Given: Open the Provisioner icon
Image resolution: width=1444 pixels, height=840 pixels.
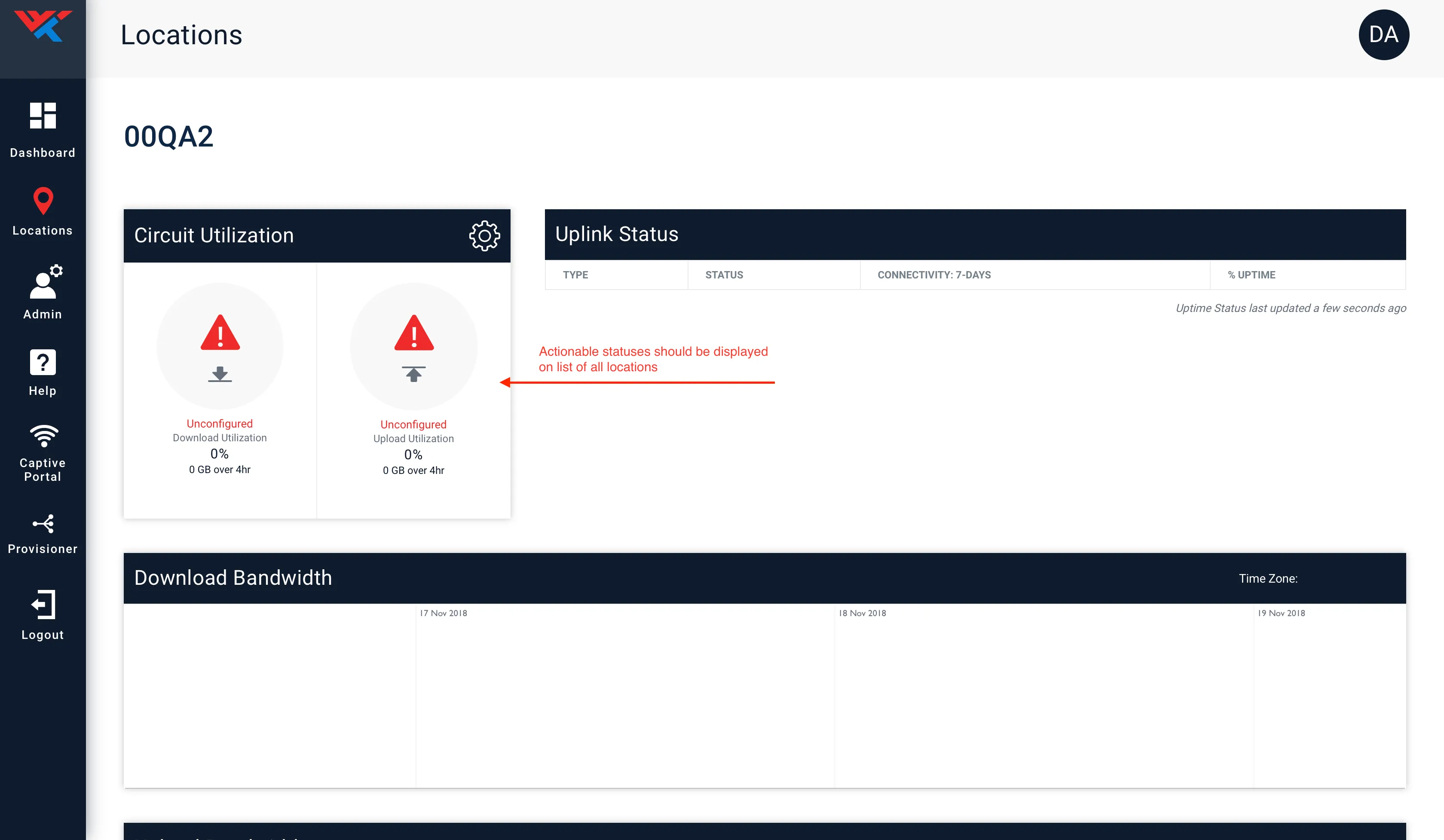Looking at the screenshot, I should point(43,524).
